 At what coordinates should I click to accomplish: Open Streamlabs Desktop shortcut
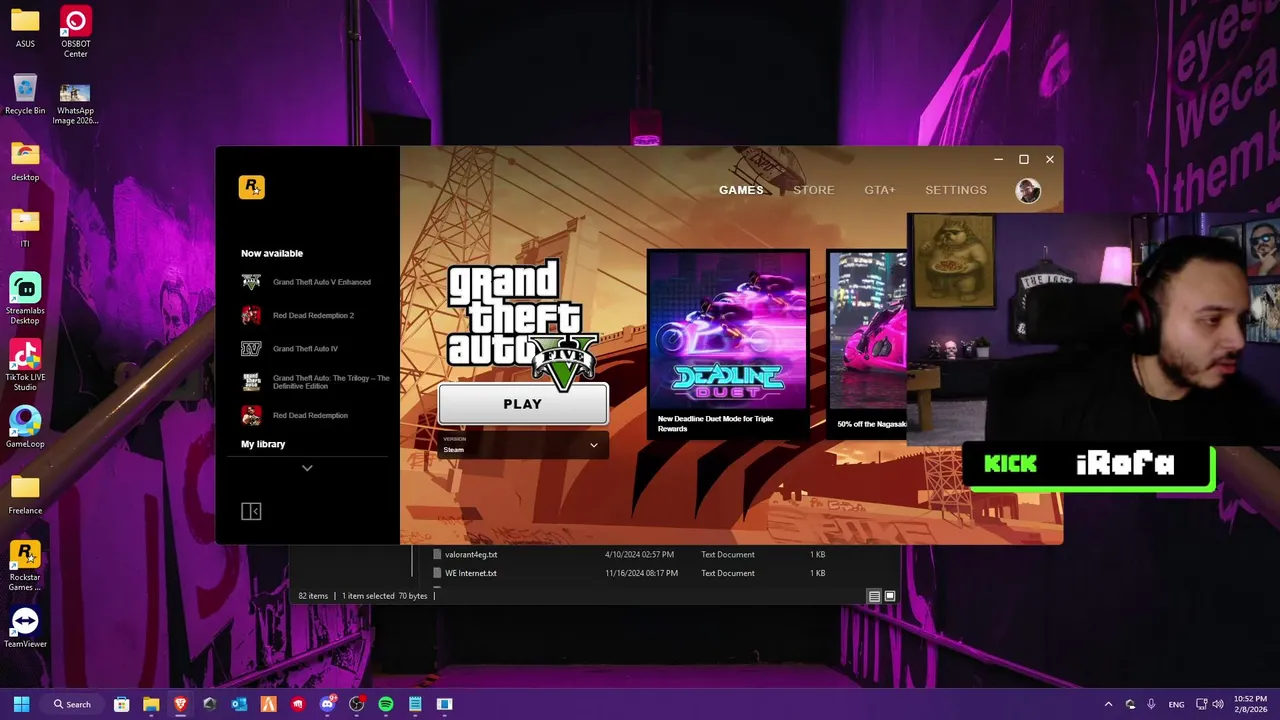click(25, 298)
